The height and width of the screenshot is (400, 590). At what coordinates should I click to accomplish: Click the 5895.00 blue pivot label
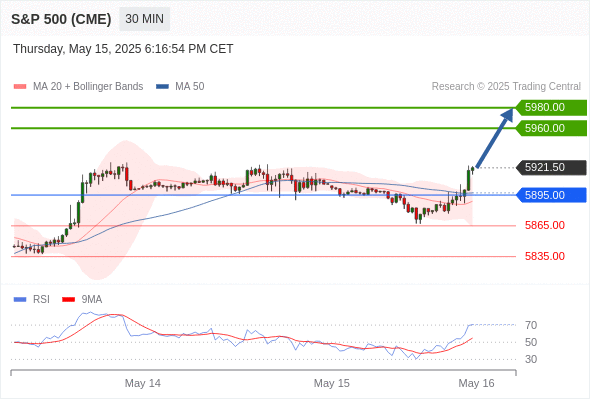[551, 195]
